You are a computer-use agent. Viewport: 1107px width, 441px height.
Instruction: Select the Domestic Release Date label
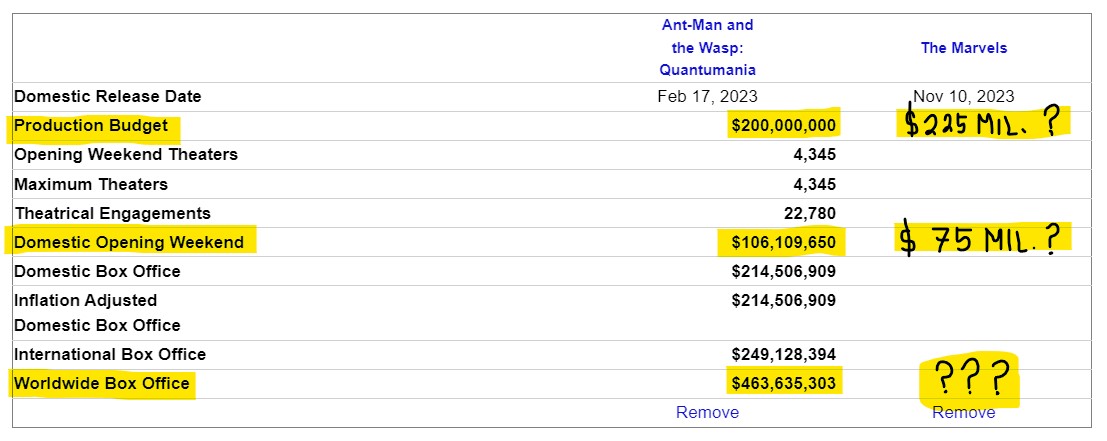tap(108, 97)
